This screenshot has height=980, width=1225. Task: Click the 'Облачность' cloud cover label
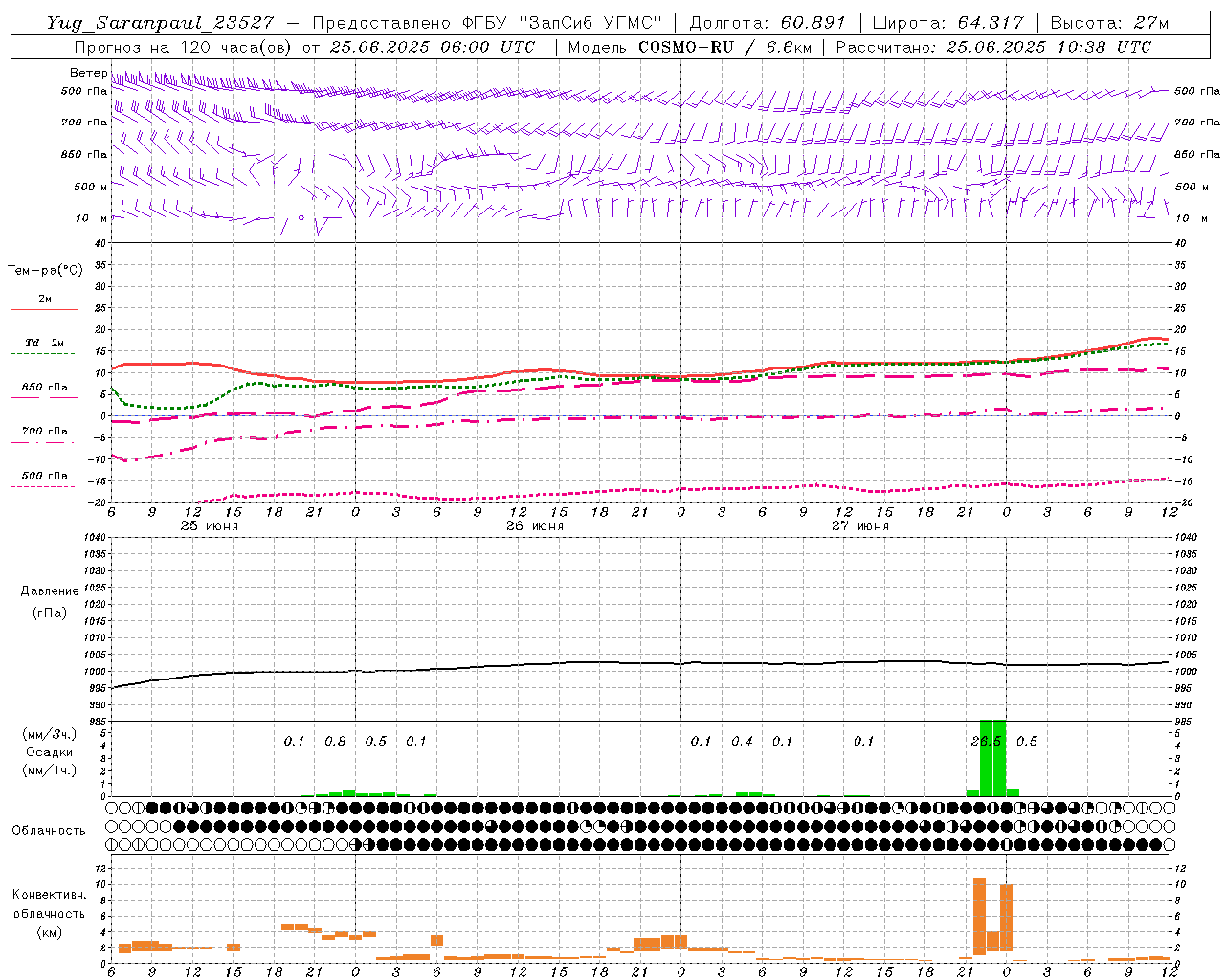(x=49, y=830)
